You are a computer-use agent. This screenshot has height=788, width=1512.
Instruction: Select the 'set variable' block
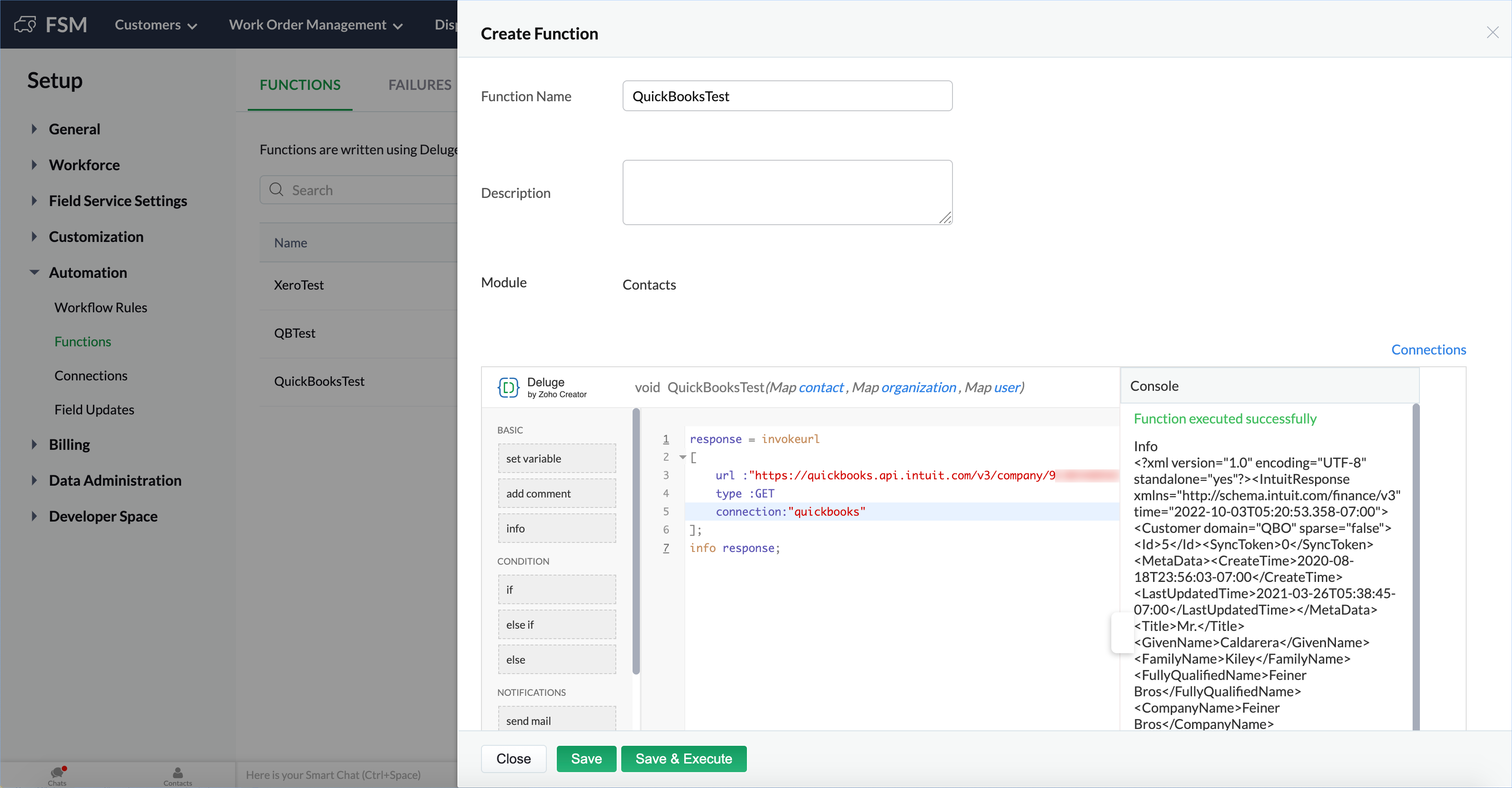pos(556,458)
